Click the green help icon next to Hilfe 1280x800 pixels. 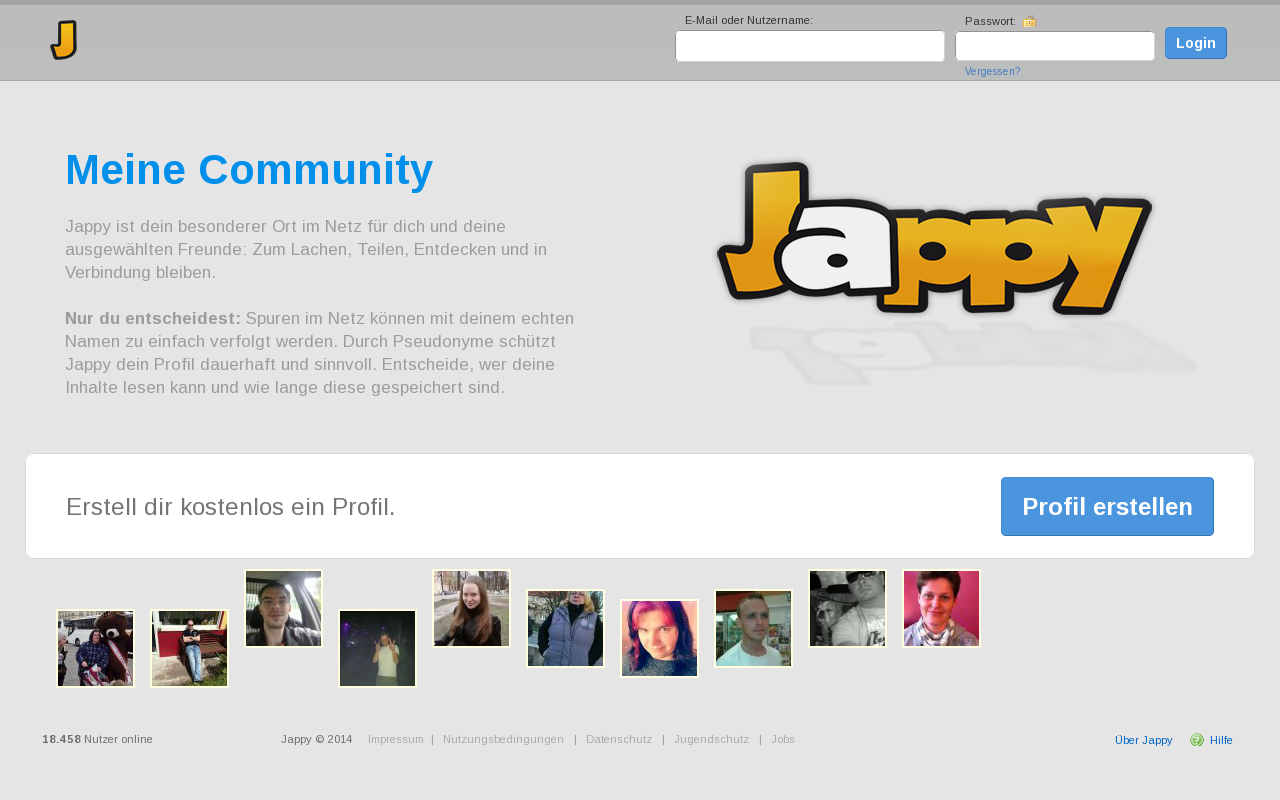click(1197, 740)
